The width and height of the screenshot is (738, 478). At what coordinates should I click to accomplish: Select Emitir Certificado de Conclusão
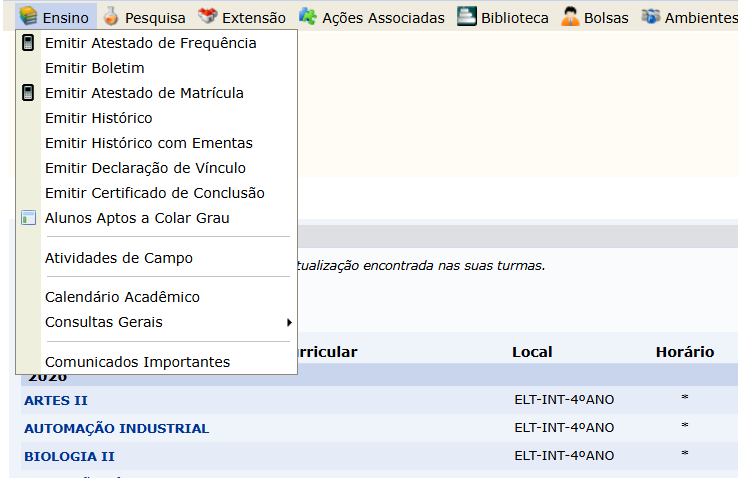tap(155, 193)
